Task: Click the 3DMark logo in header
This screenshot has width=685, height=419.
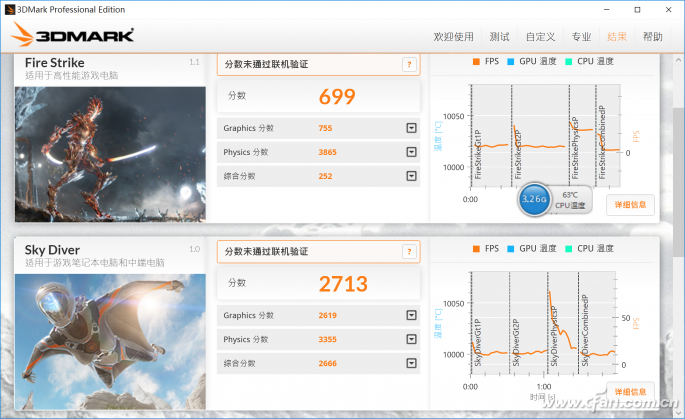Action: coord(73,35)
